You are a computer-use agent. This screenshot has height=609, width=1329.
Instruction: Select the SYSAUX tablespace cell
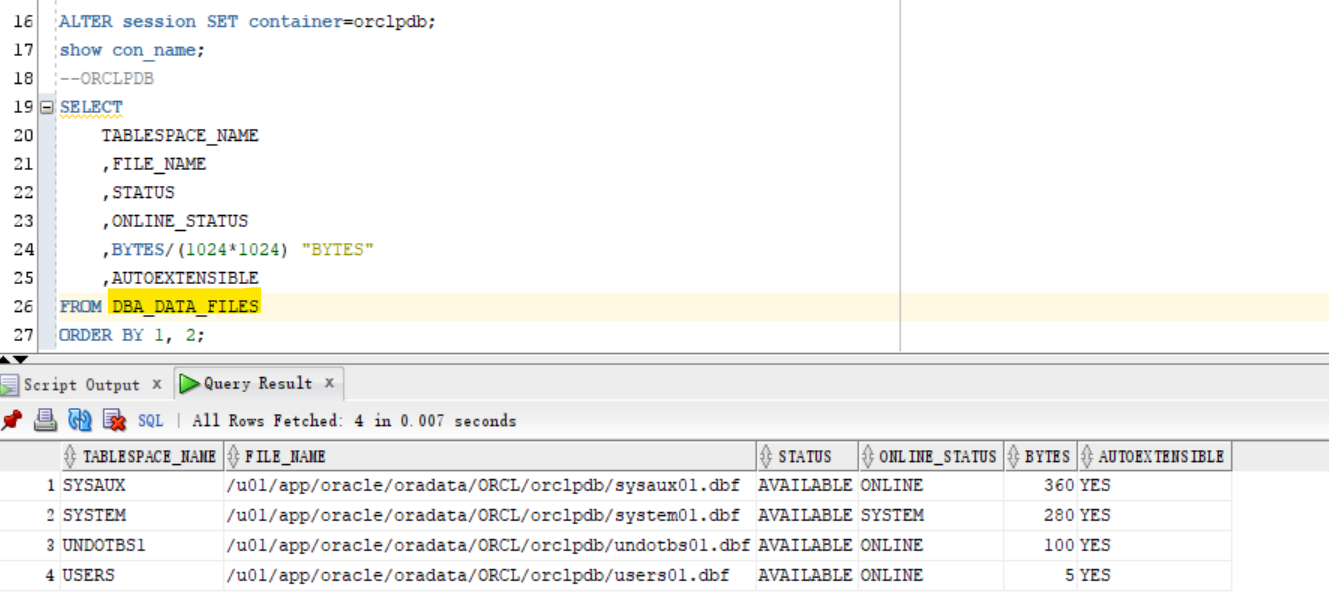pyautogui.click(x=142, y=486)
